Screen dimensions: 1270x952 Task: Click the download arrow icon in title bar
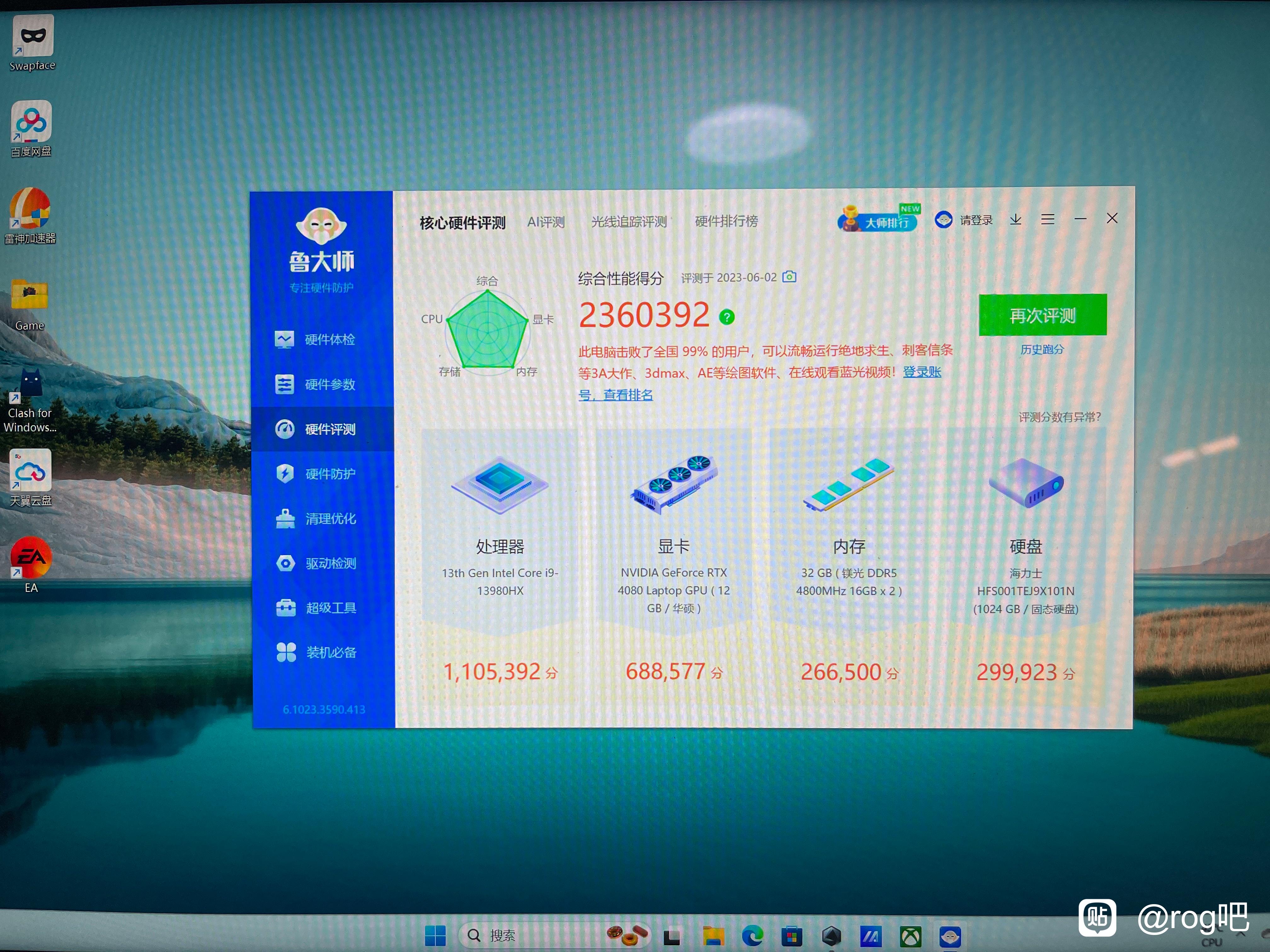1016,219
